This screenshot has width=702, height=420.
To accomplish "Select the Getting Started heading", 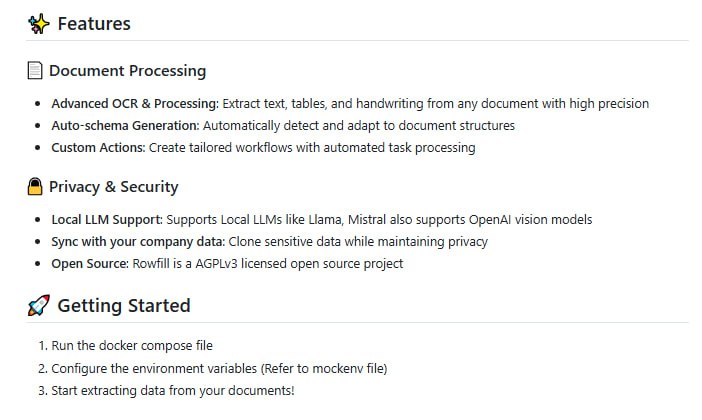I will (x=123, y=306).
